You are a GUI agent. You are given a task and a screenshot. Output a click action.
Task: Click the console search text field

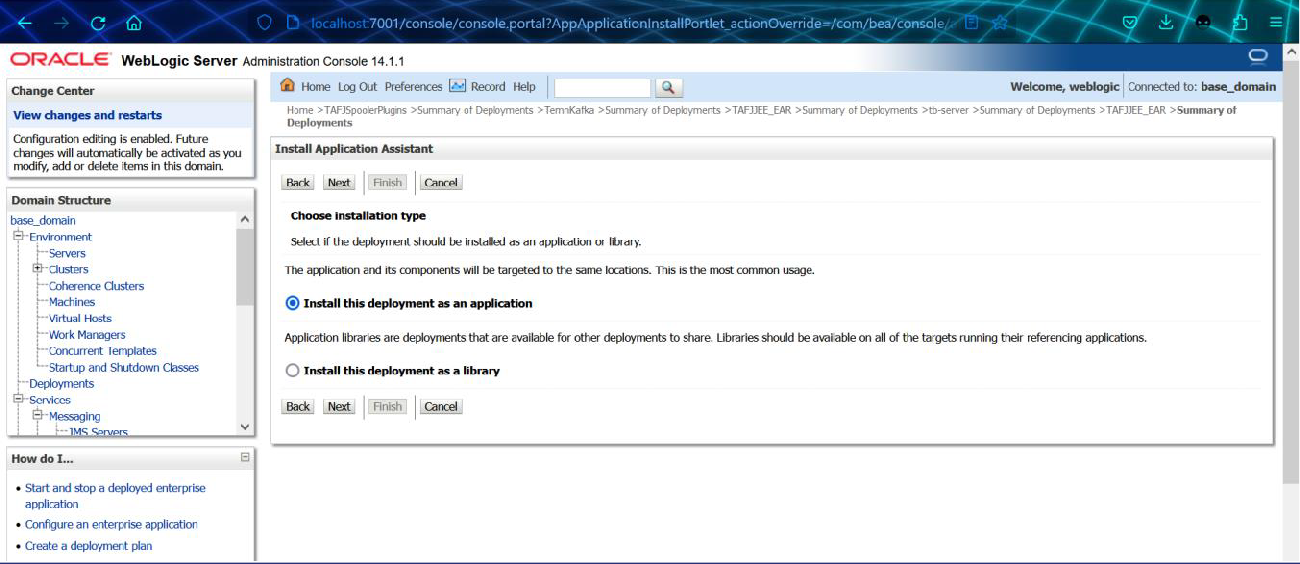coord(602,88)
